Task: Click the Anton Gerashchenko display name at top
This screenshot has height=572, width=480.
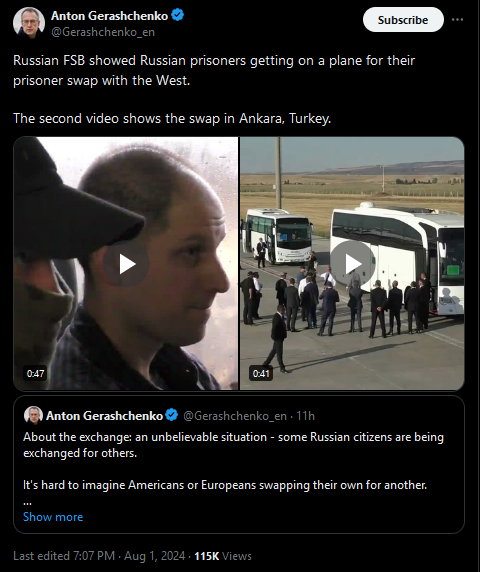Action: 109,16
